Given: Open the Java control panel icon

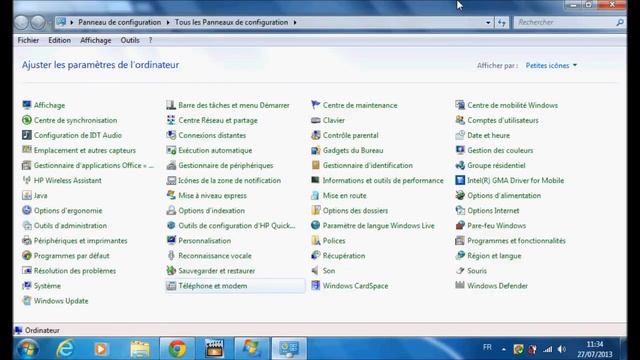Looking at the screenshot, I should [x=27, y=196].
